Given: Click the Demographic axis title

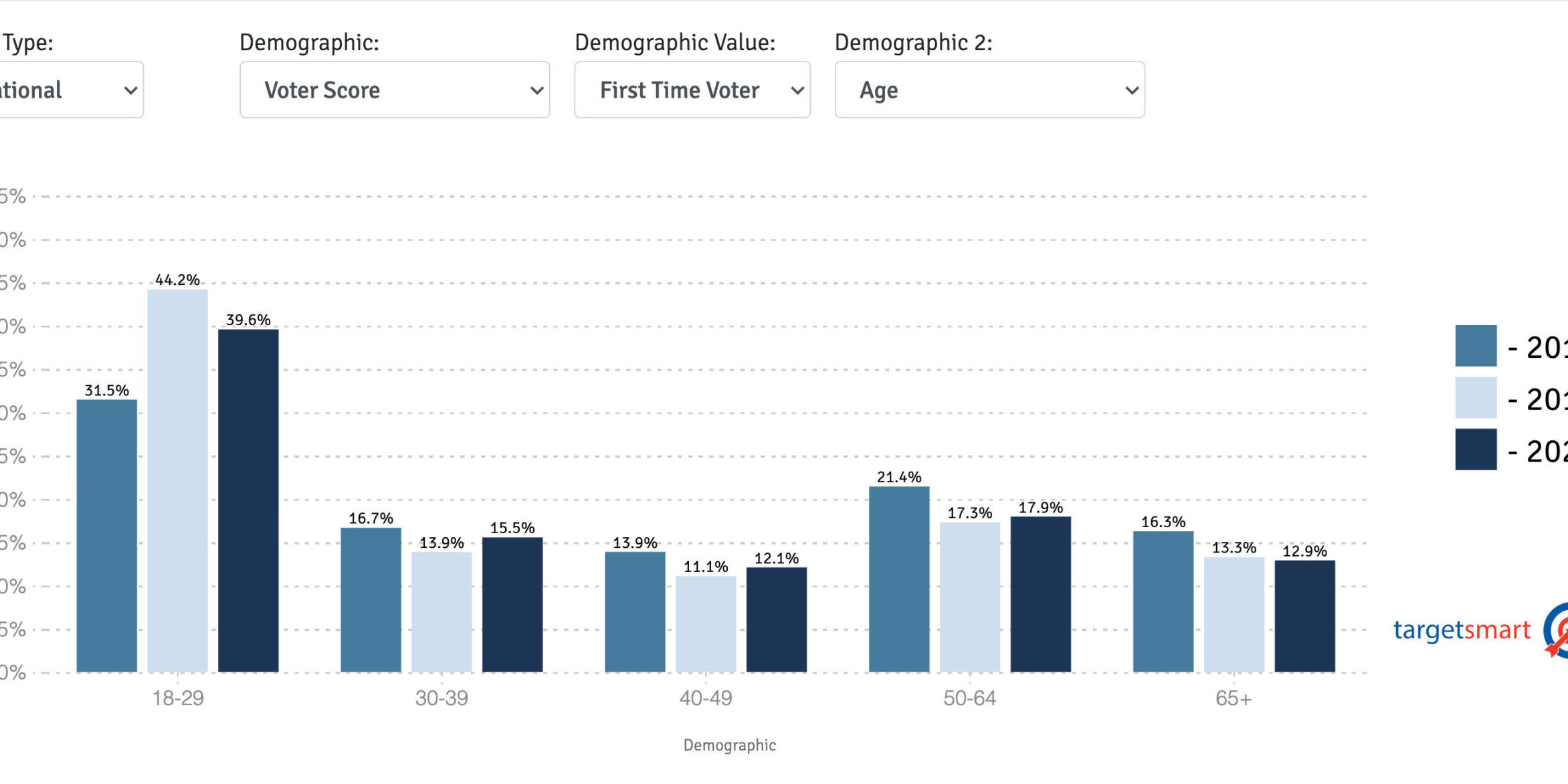Looking at the screenshot, I should [x=729, y=745].
